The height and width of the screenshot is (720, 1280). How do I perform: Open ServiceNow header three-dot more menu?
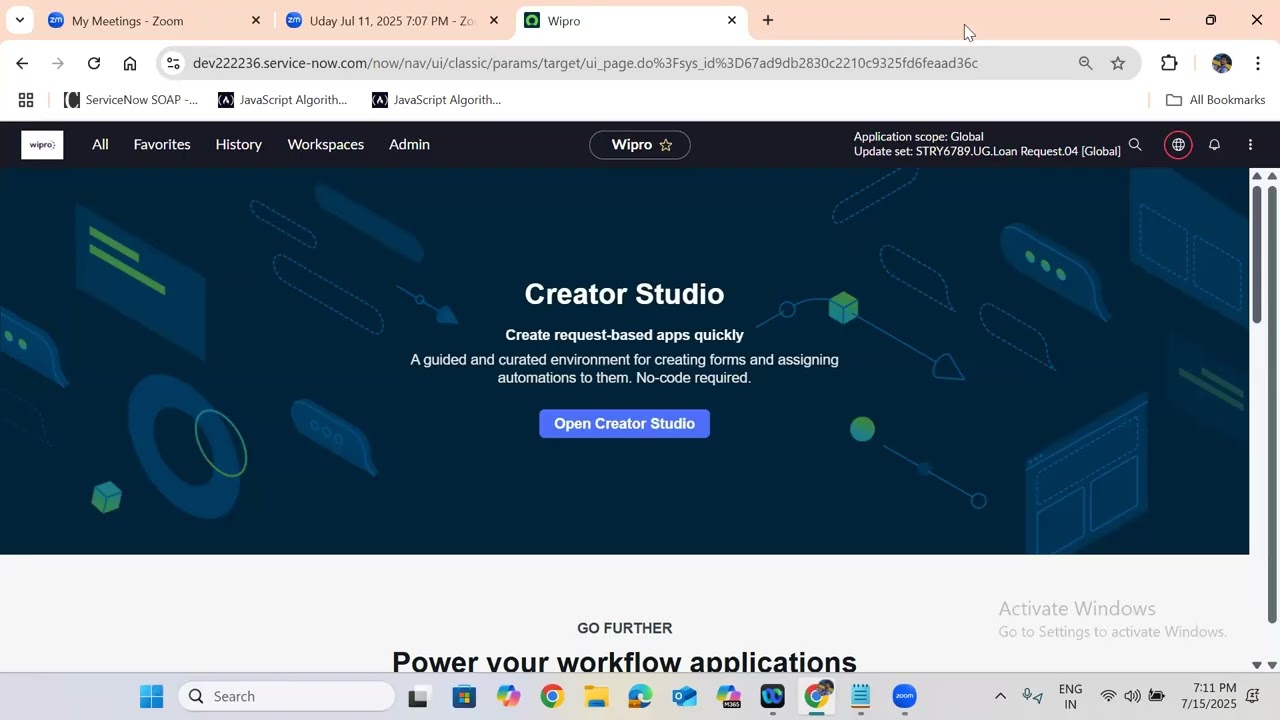click(x=1250, y=145)
